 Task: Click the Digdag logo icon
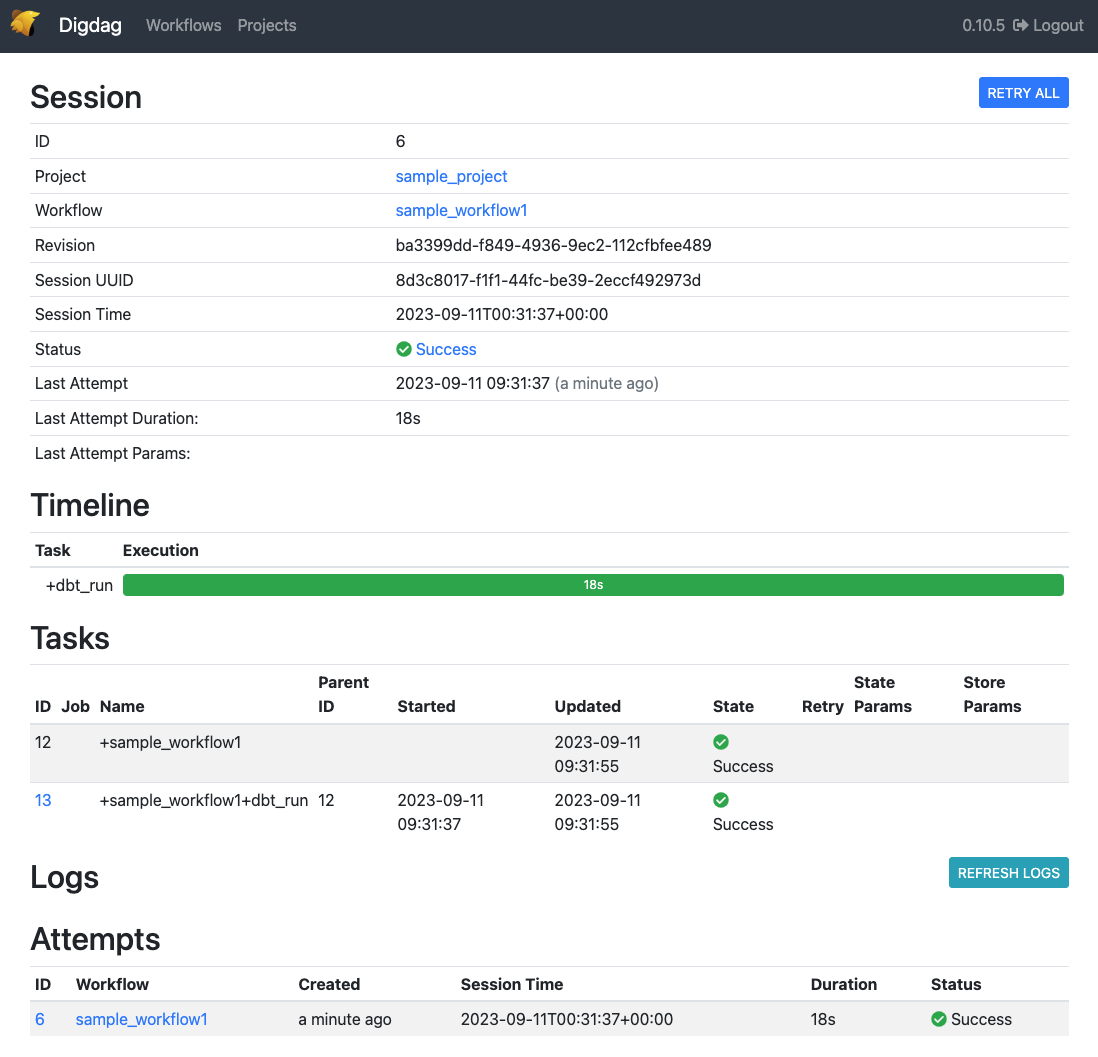tap(26, 24)
